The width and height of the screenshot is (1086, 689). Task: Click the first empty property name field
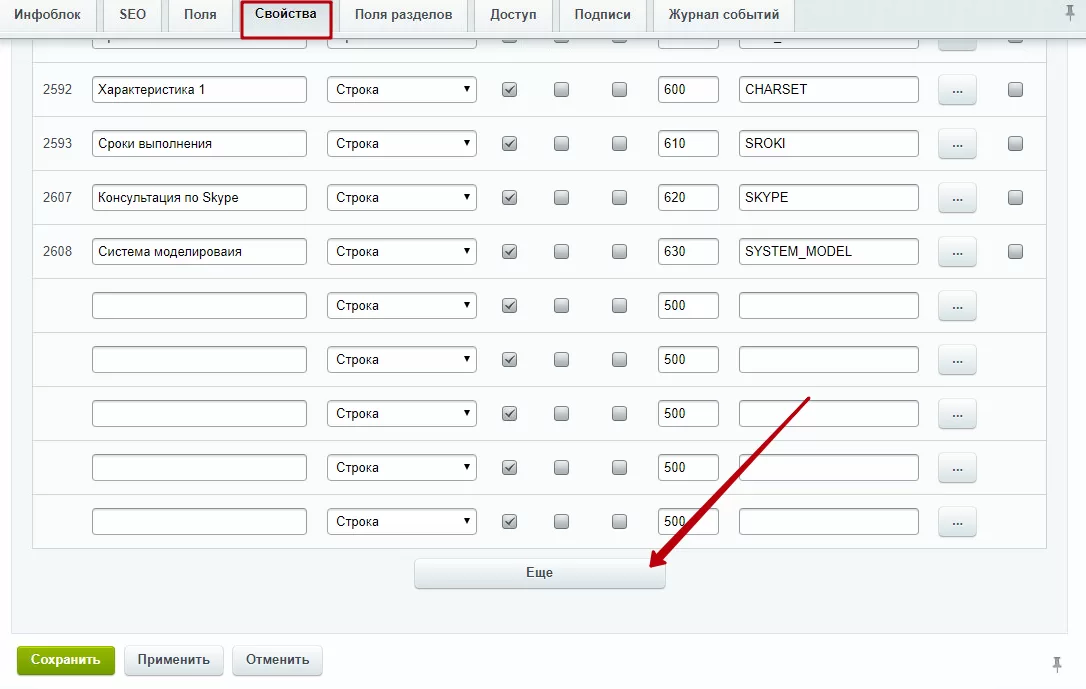coord(199,305)
